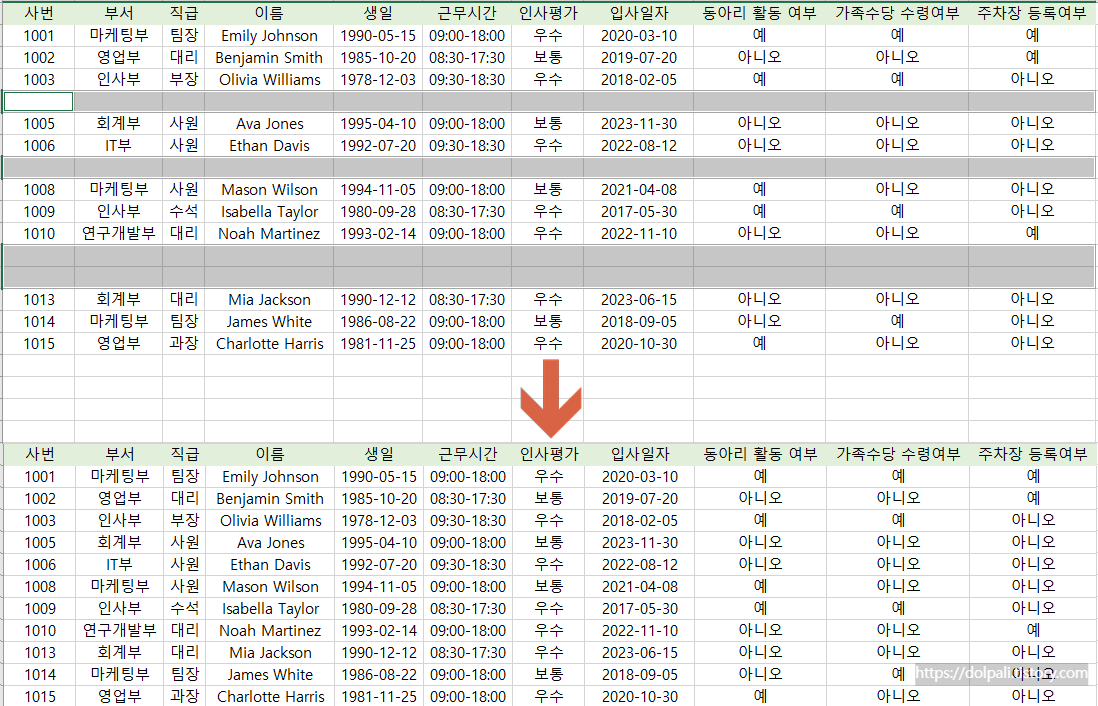Click employee ID 1015 in the bottom table

tap(40, 696)
